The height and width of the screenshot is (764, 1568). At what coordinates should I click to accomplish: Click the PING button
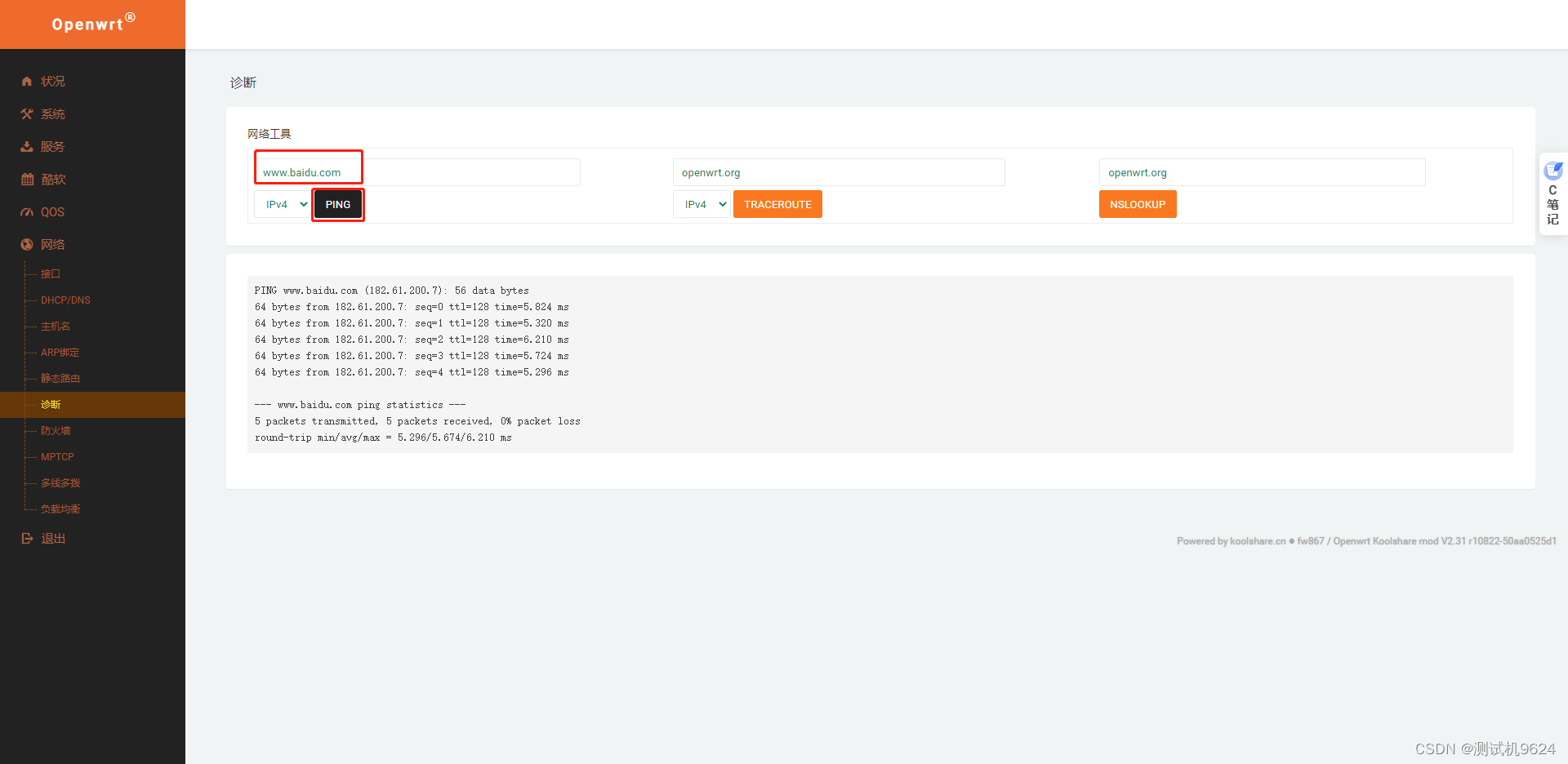click(338, 204)
